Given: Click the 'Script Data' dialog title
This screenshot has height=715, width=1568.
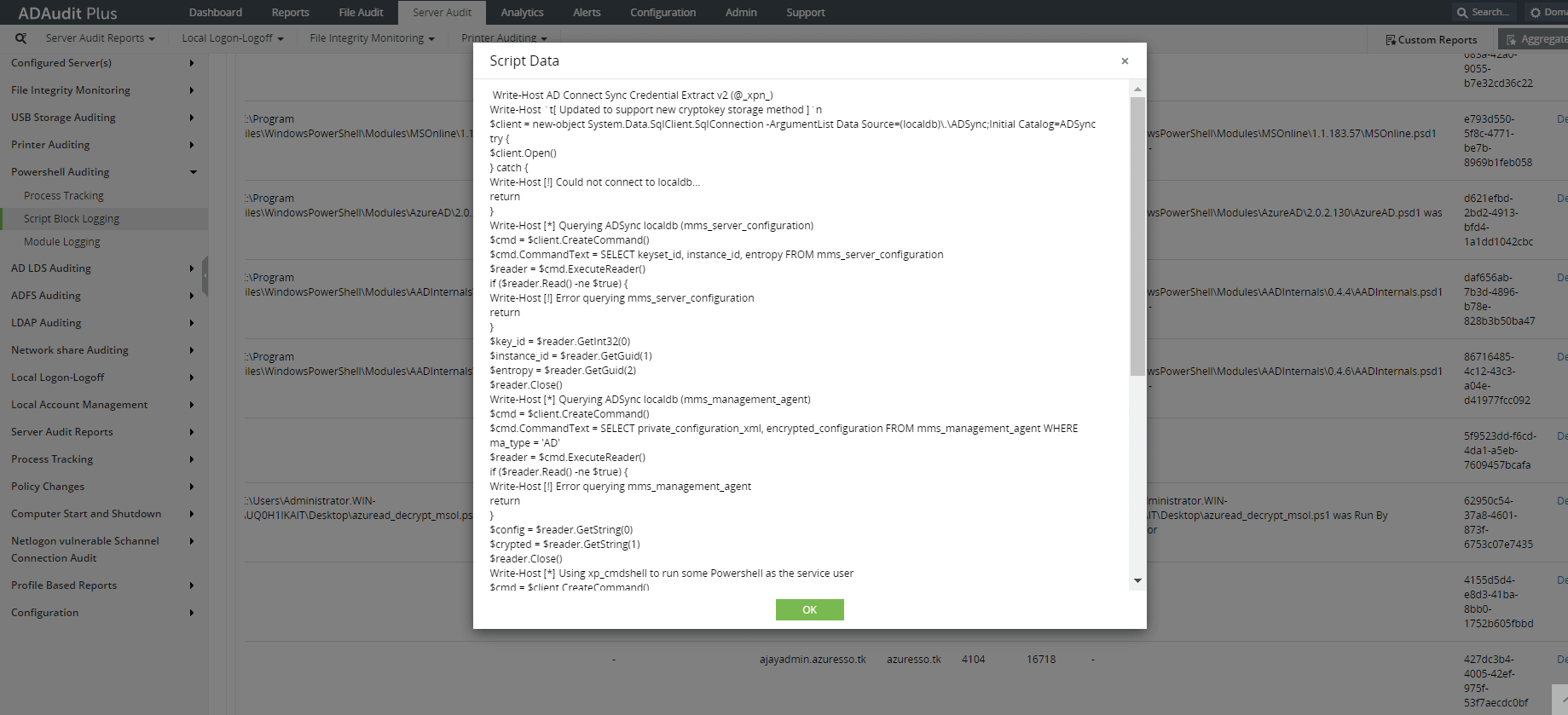Looking at the screenshot, I should 524,61.
